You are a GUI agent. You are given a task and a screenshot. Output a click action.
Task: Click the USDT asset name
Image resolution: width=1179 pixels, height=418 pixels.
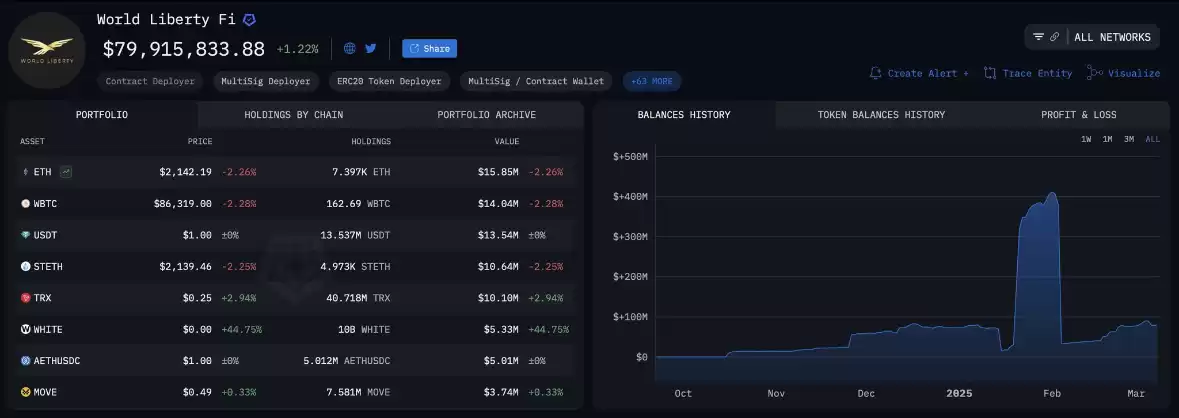click(45, 235)
